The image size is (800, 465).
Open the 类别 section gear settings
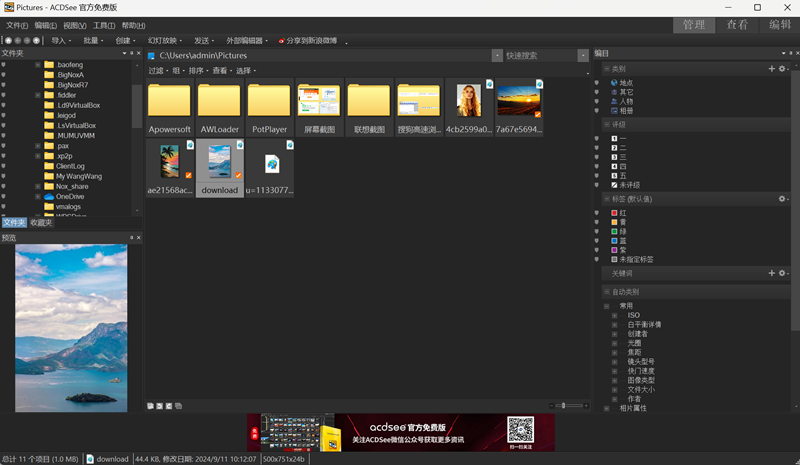tap(782, 69)
